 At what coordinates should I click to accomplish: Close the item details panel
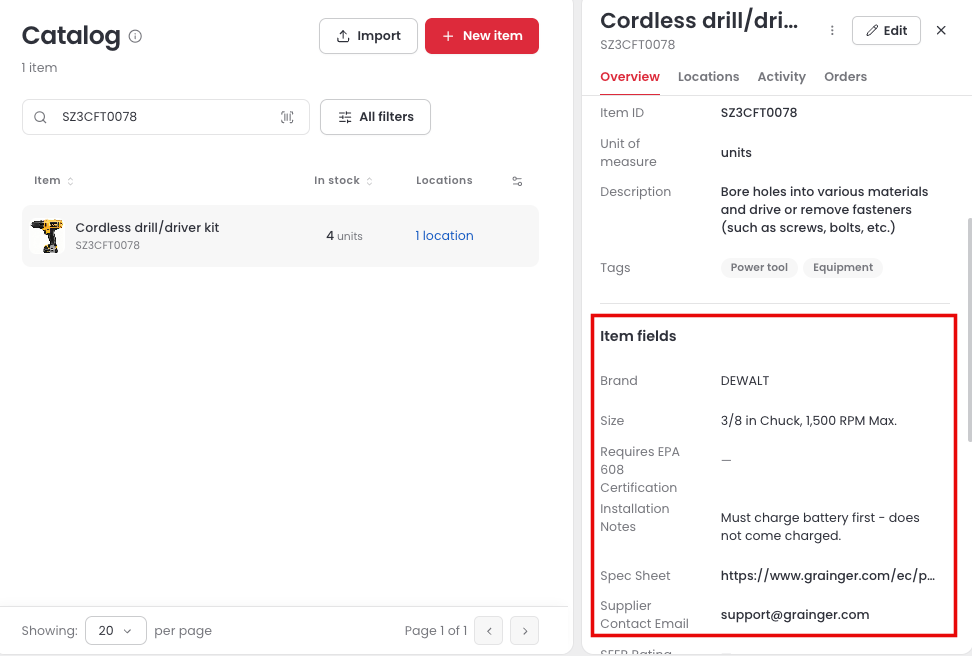[x=941, y=30]
